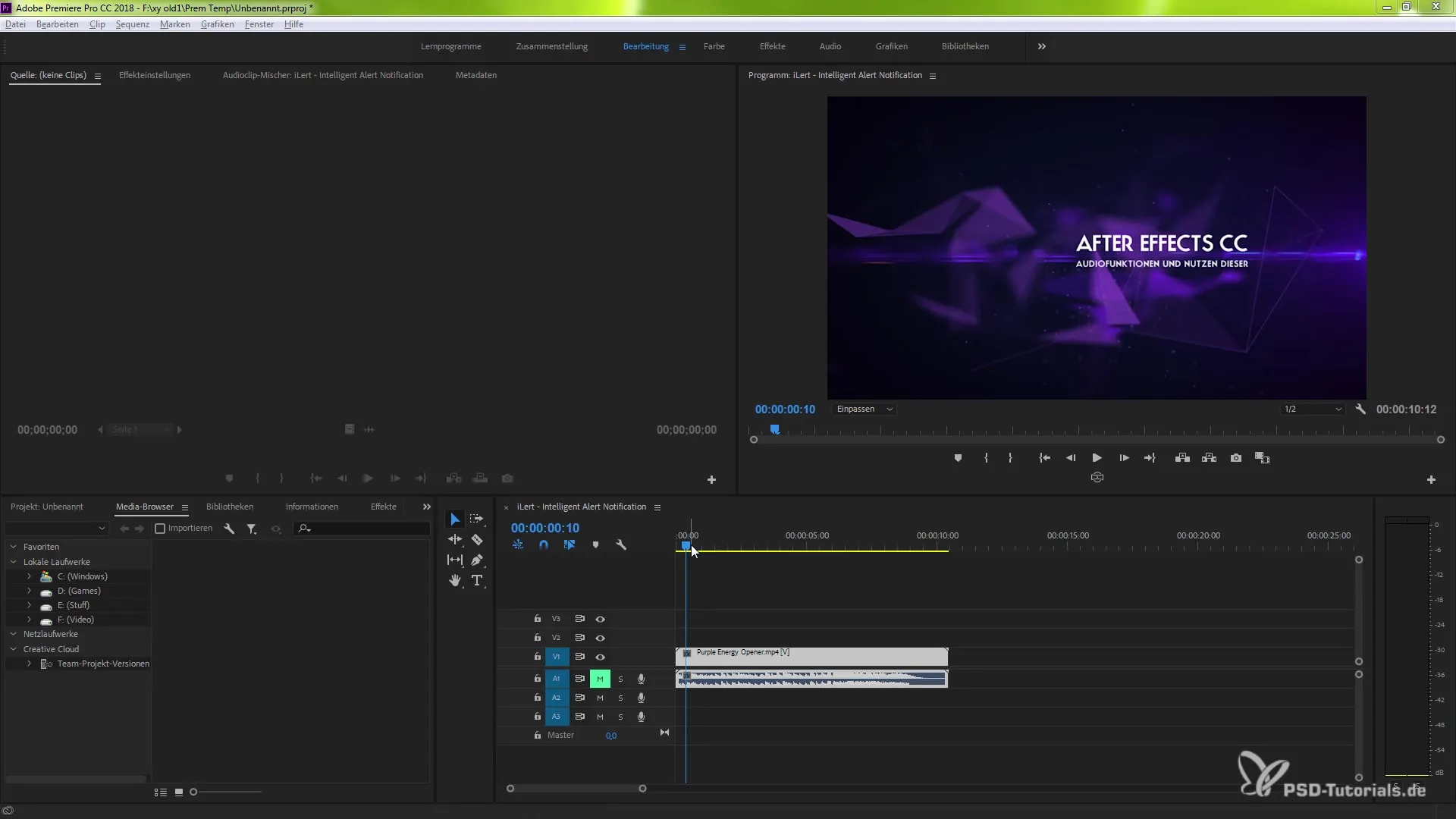Open Source monitor button editor plus

point(711,479)
